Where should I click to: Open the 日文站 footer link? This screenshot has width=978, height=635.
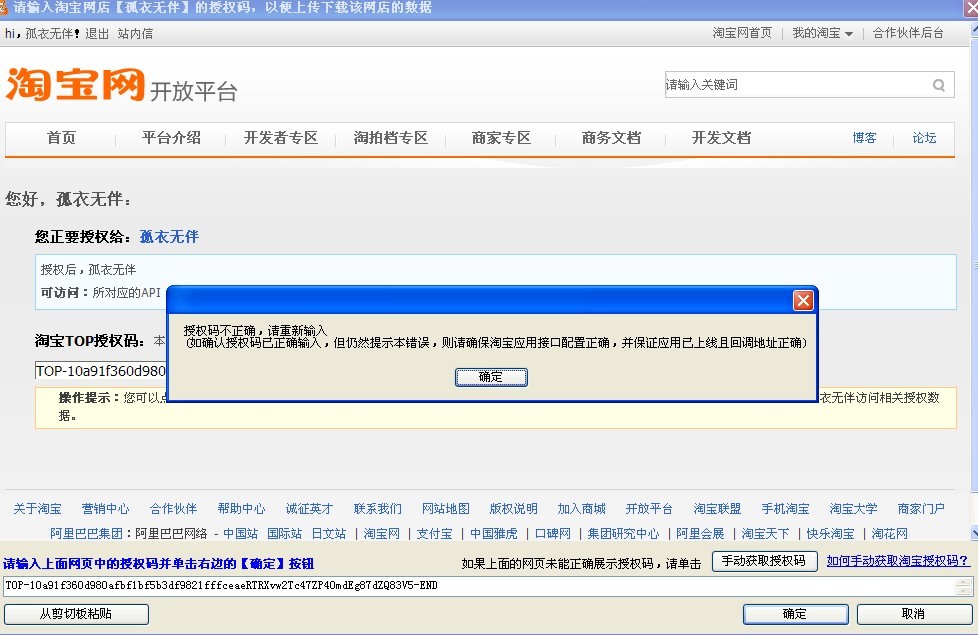(329, 534)
